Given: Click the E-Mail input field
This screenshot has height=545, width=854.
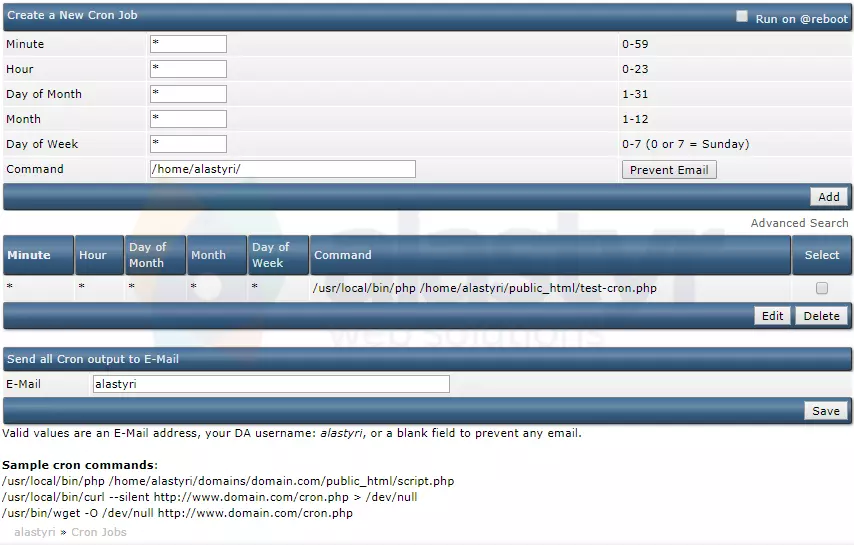Looking at the screenshot, I should (271, 384).
